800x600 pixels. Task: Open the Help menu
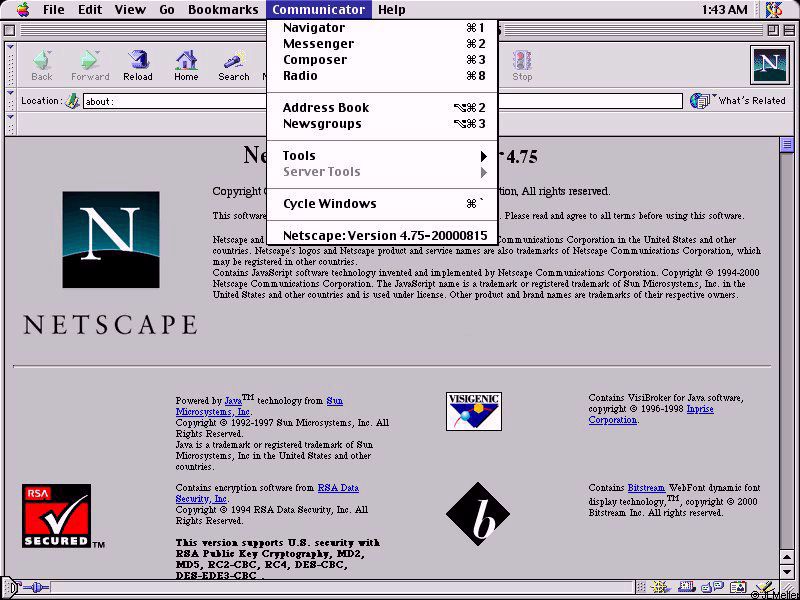pyautogui.click(x=392, y=9)
